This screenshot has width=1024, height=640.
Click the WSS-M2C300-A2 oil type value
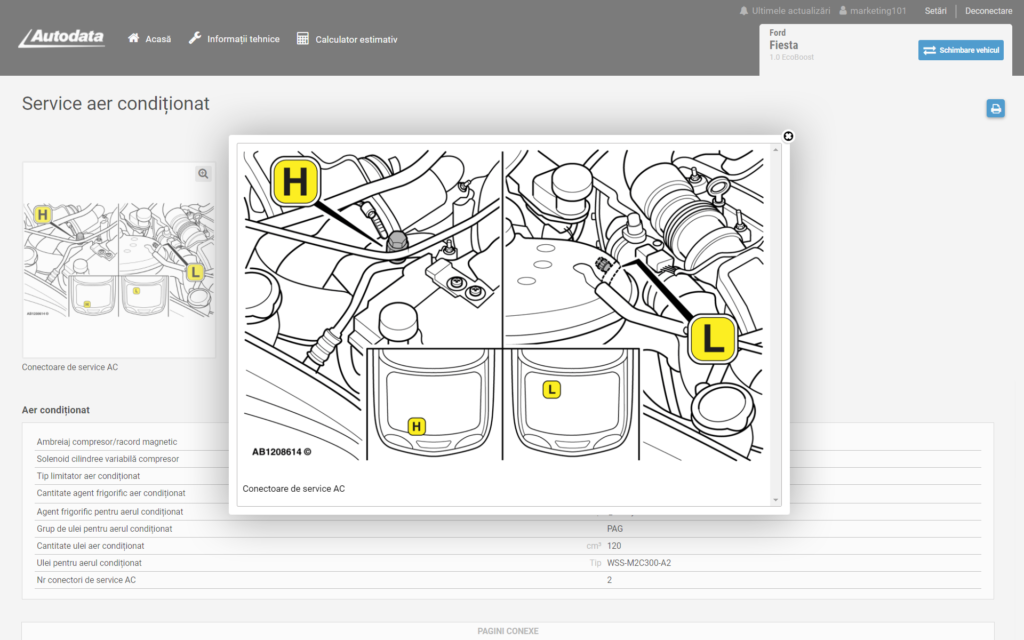638,563
